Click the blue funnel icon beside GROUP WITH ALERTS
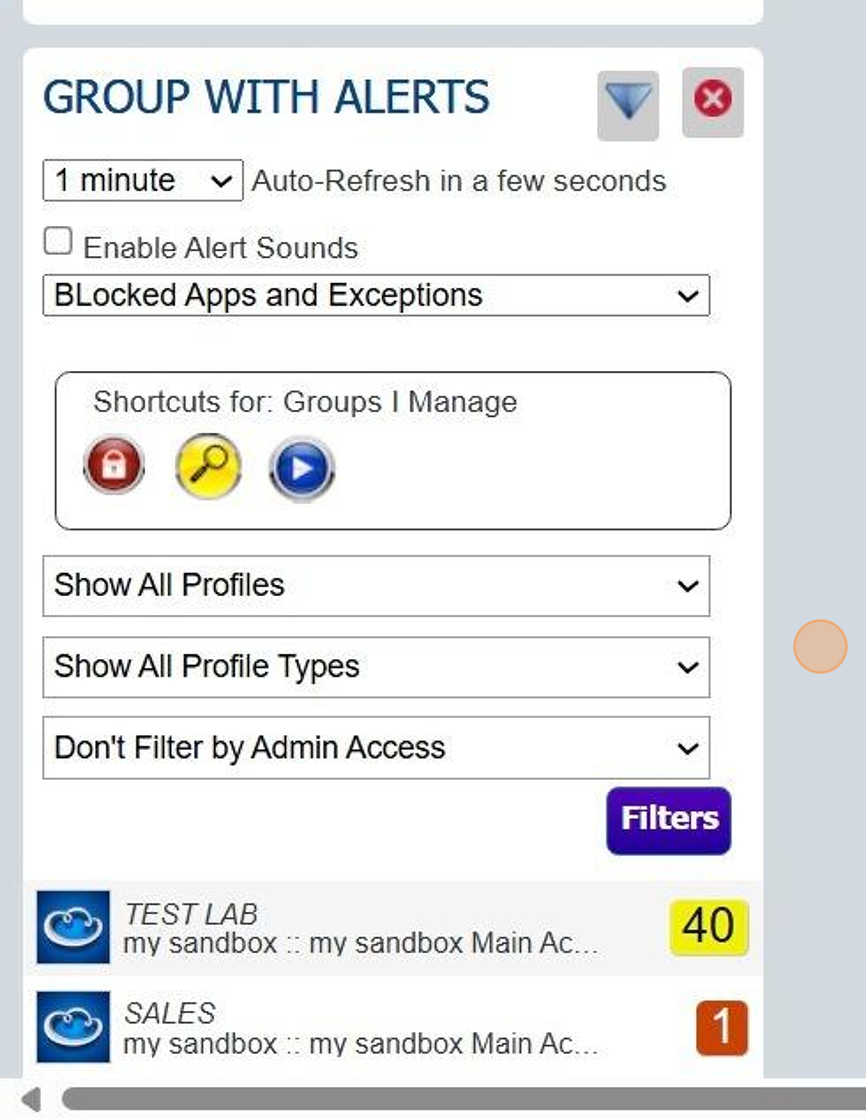The image size is (866, 1119). (627, 103)
